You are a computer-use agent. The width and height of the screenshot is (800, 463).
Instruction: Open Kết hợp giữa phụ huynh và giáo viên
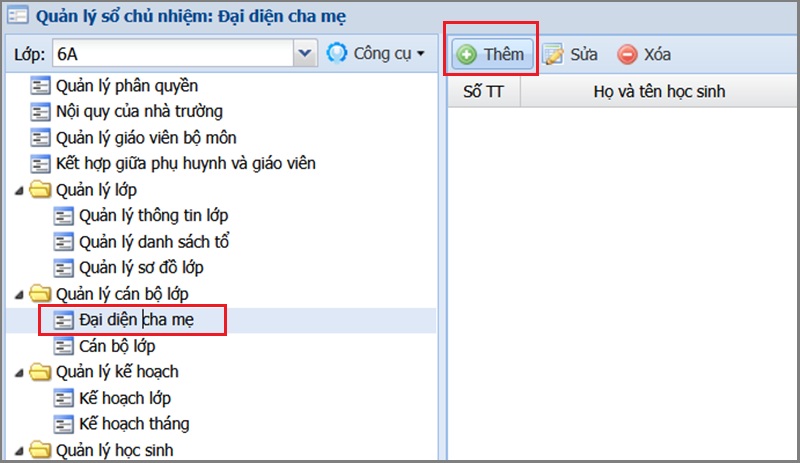186,163
